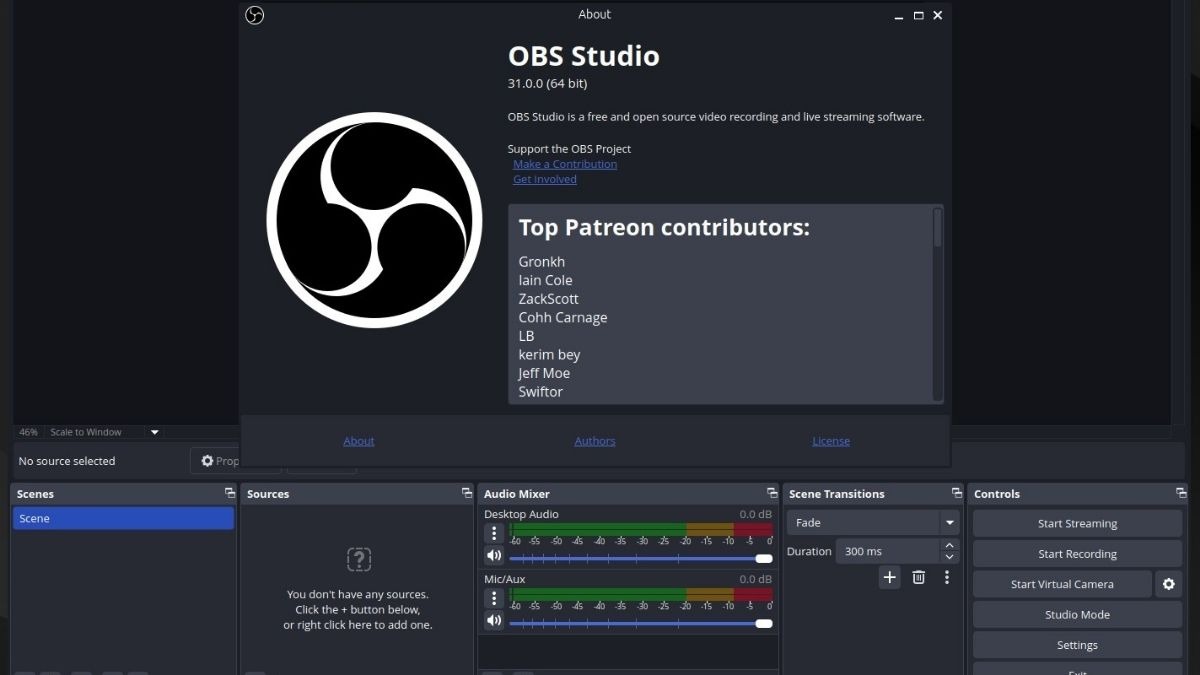This screenshot has width=1200, height=675.
Task: Pop out the Sources dock icon
Action: pos(466,493)
